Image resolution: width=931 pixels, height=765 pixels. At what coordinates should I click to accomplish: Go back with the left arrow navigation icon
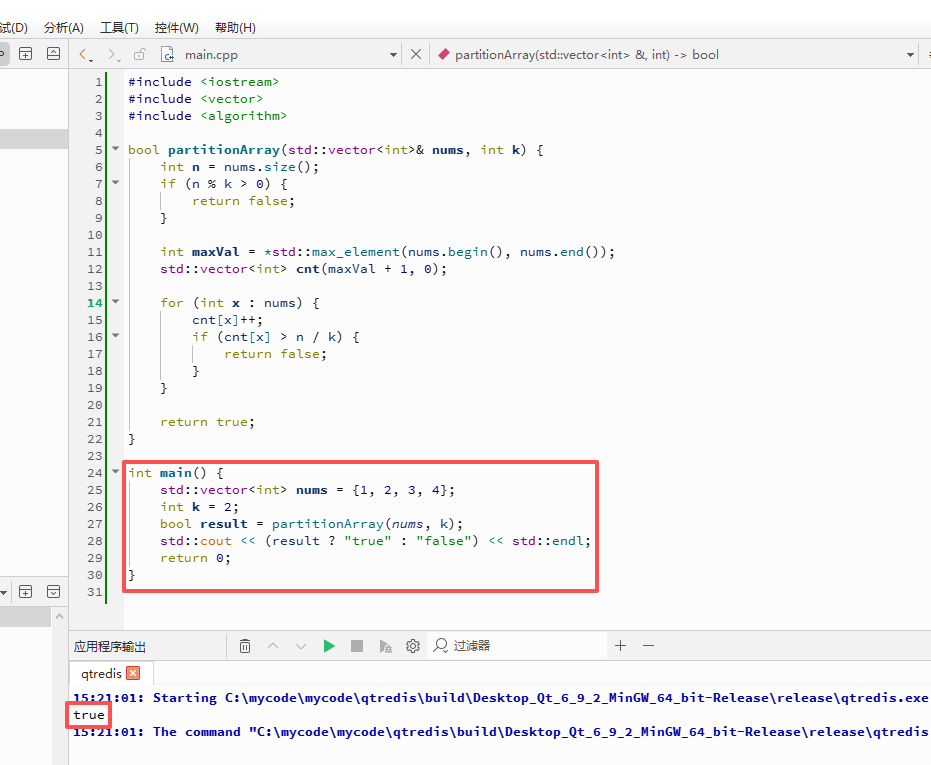pos(84,55)
